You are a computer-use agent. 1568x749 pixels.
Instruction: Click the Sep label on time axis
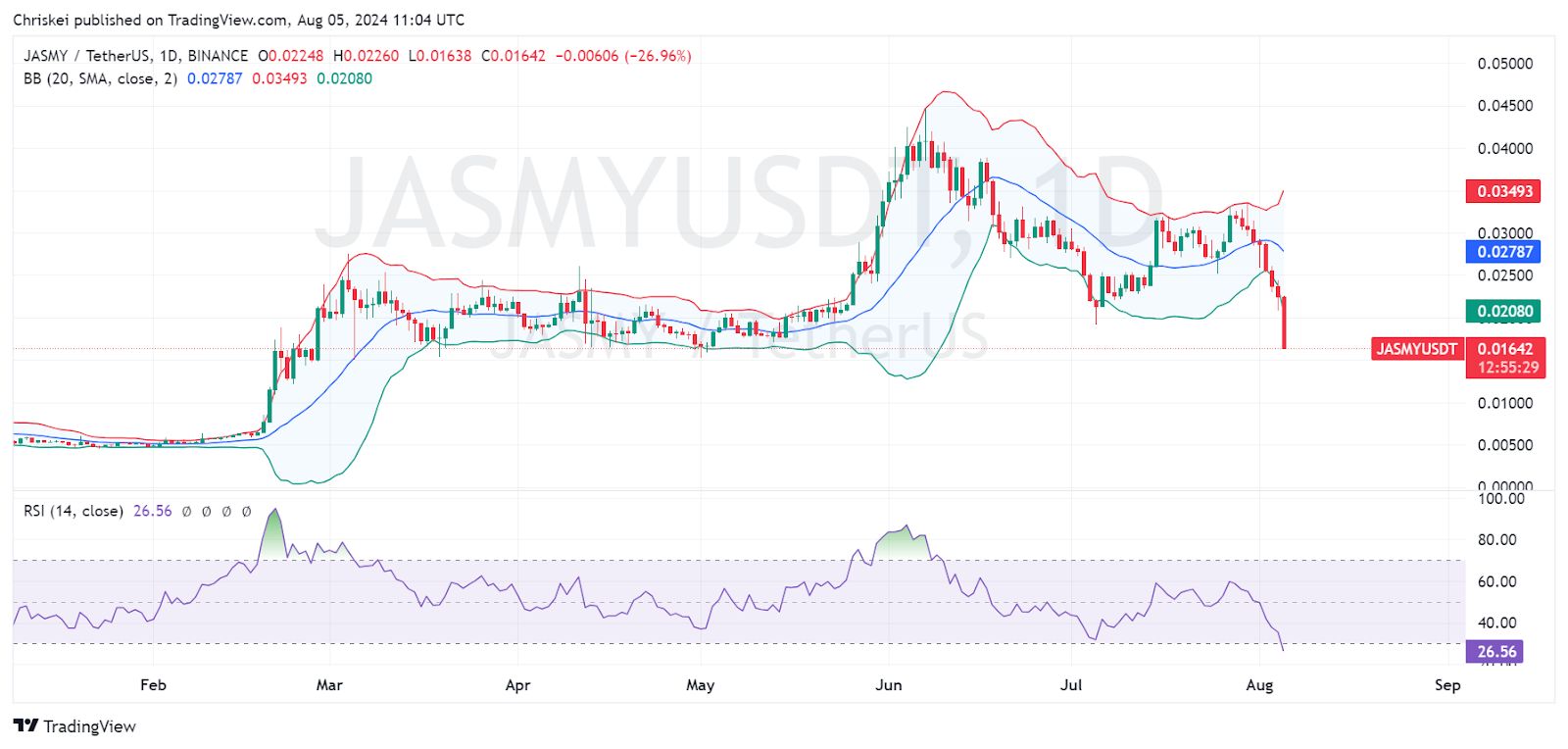[1447, 685]
